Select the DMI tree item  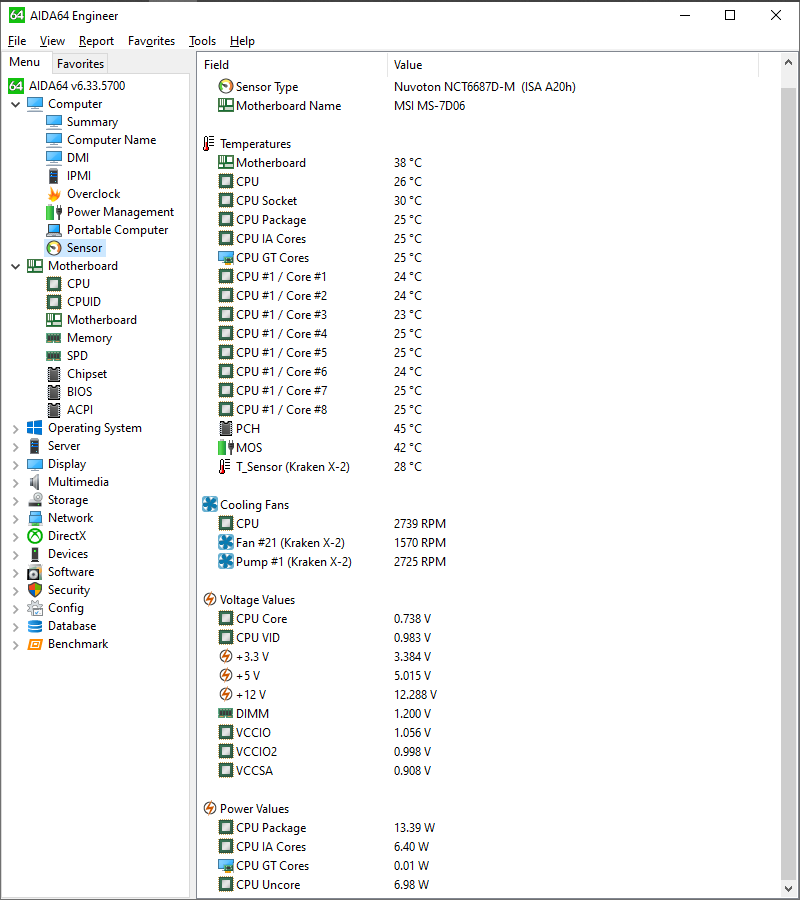78,158
